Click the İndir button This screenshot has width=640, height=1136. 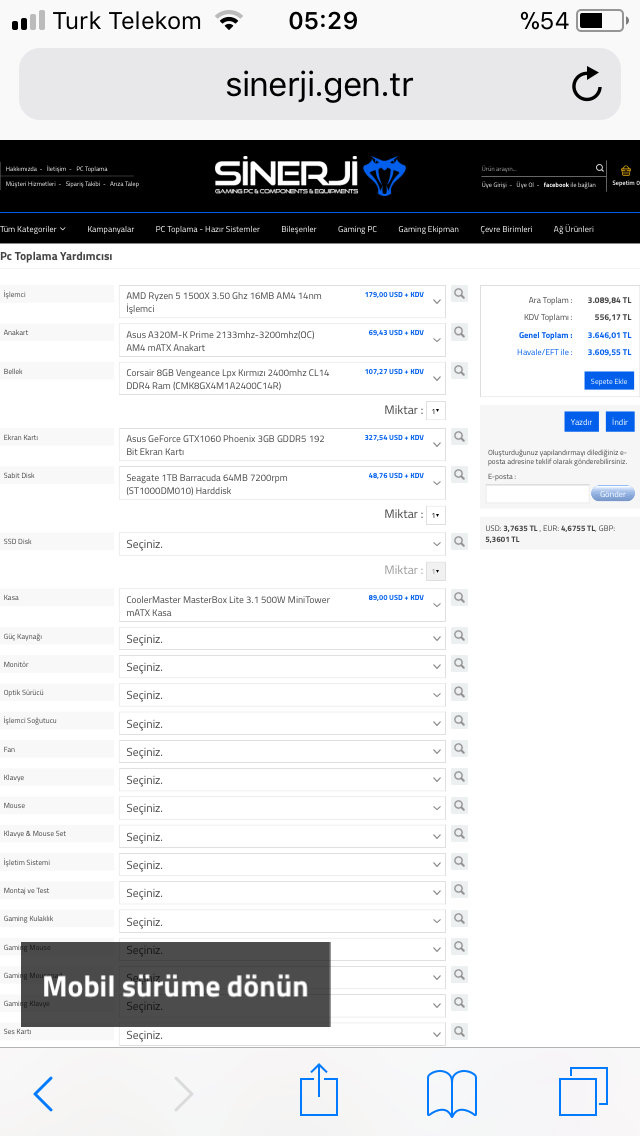pyautogui.click(x=620, y=422)
